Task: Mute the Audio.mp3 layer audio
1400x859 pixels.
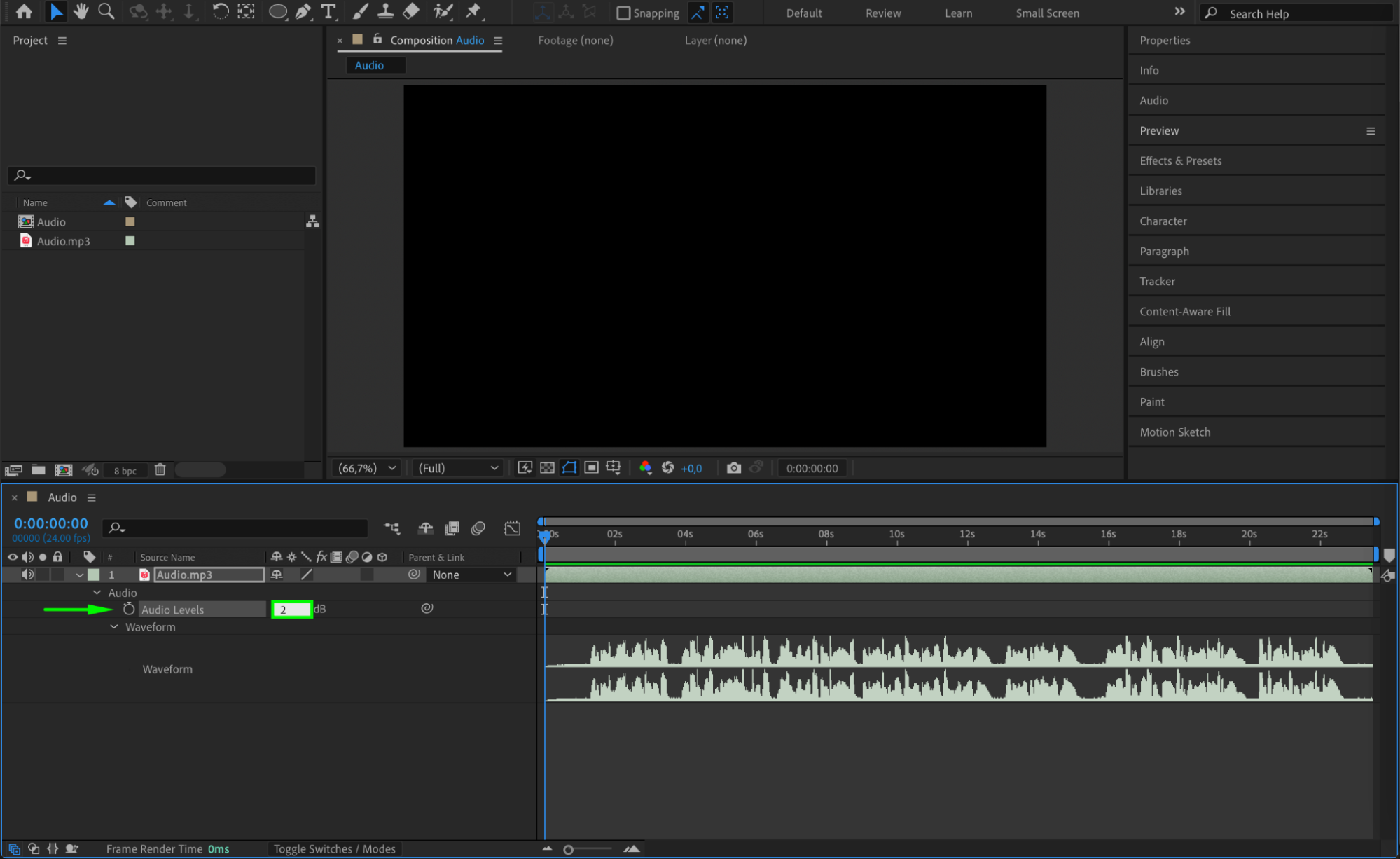Action: (27, 575)
